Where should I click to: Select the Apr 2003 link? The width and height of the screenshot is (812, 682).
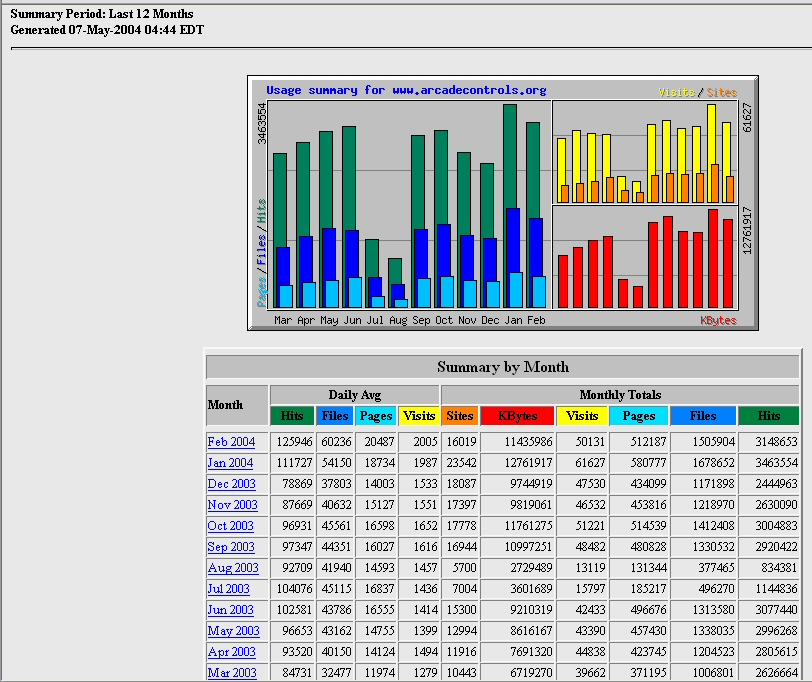pyautogui.click(x=231, y=652)
